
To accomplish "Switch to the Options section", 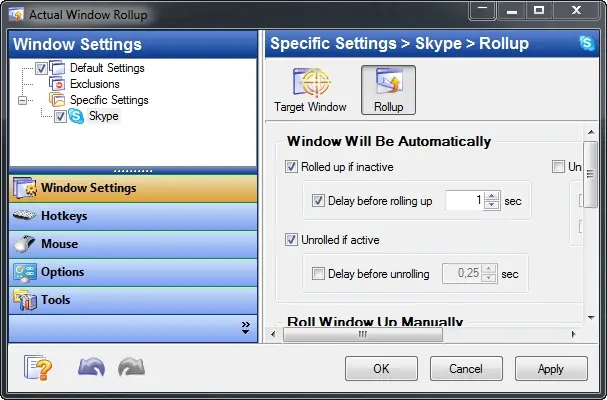I will coord(62,271).
